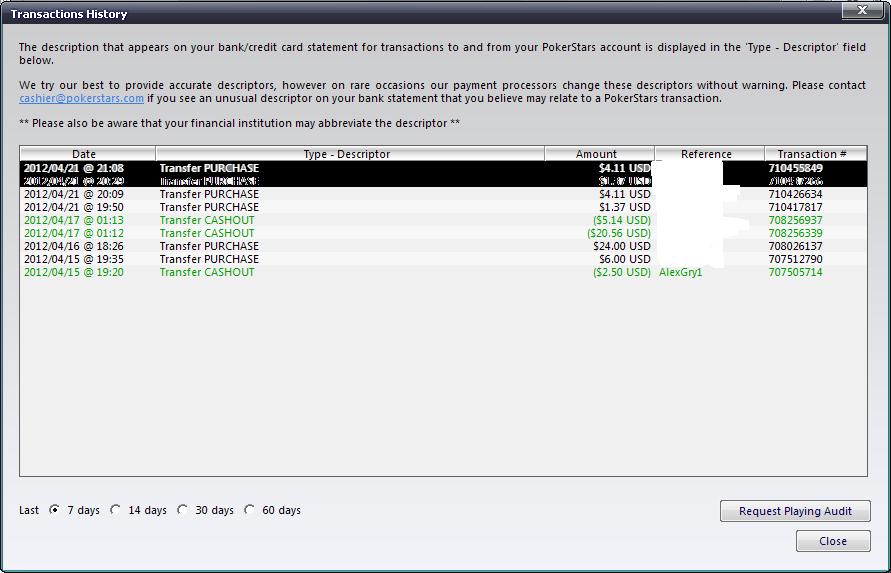Click the AlexGry1 reference cell
Viewport: 891px width, 573px height.
[681, 272]
